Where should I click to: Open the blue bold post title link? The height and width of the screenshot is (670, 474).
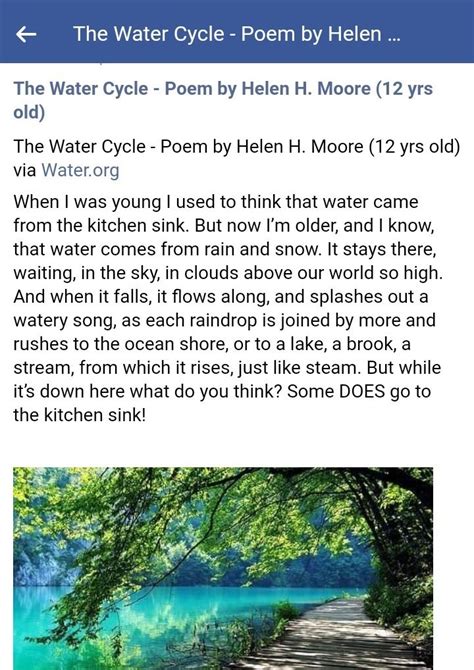tap(223, 100)
